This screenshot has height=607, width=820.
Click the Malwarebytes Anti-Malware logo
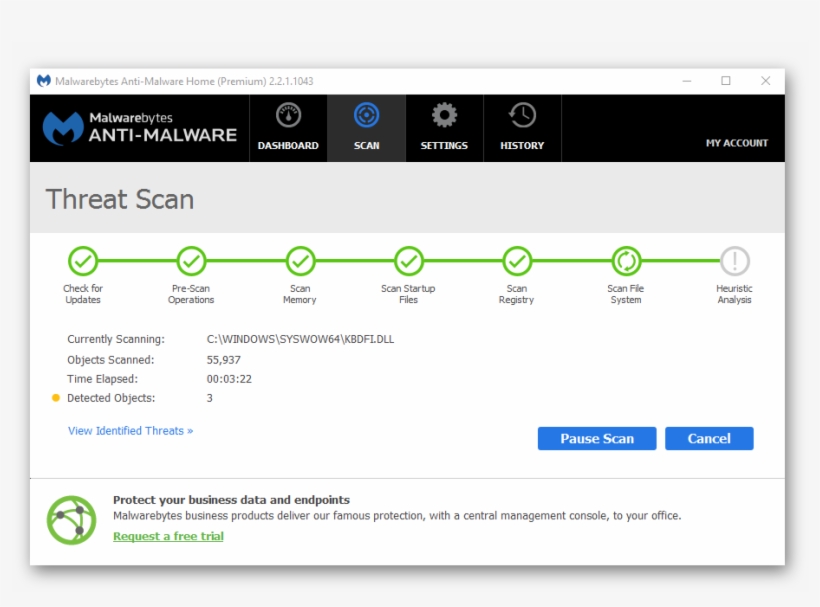pos(140,128)
